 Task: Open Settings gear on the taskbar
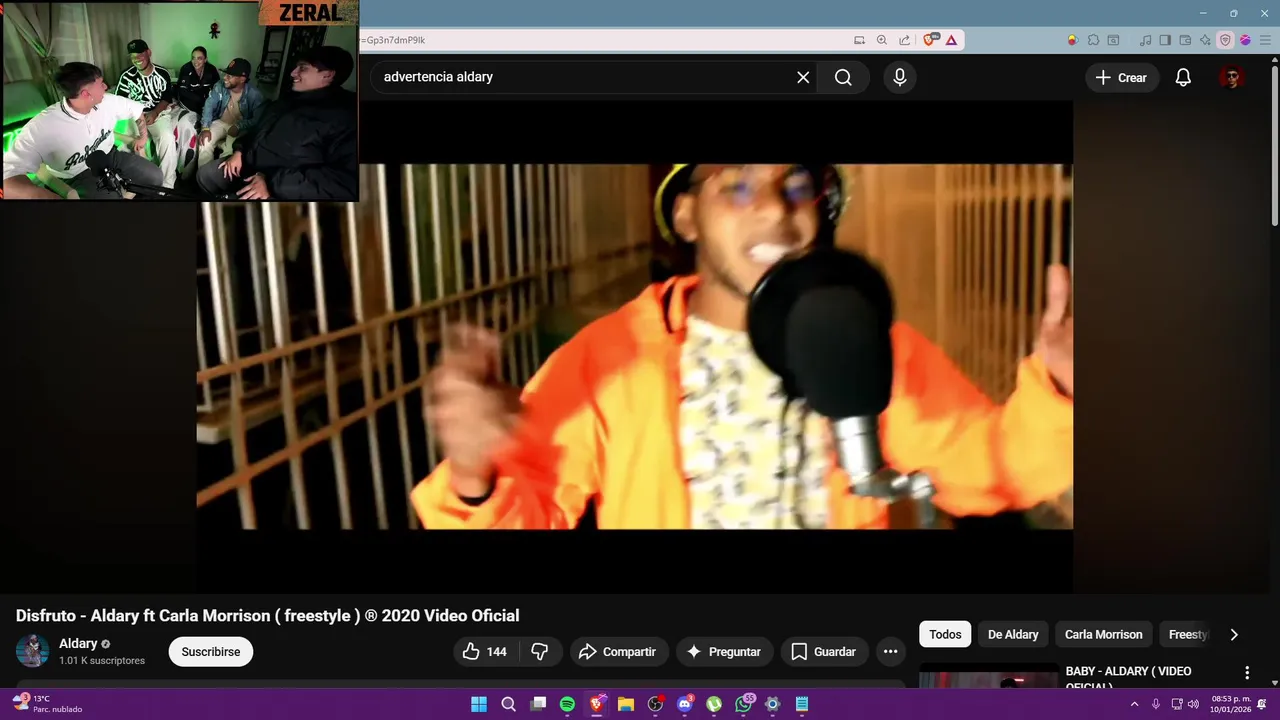point(772,704)
